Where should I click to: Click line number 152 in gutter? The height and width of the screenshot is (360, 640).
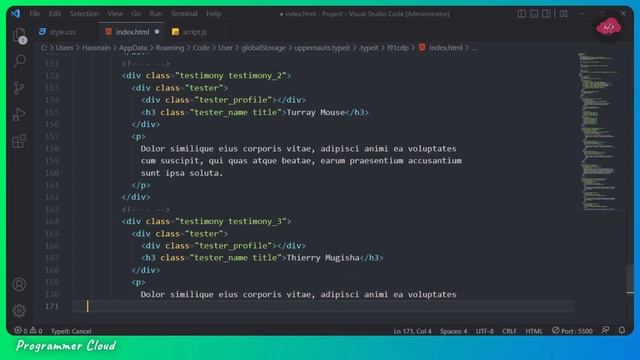click(x=52, y=76)
